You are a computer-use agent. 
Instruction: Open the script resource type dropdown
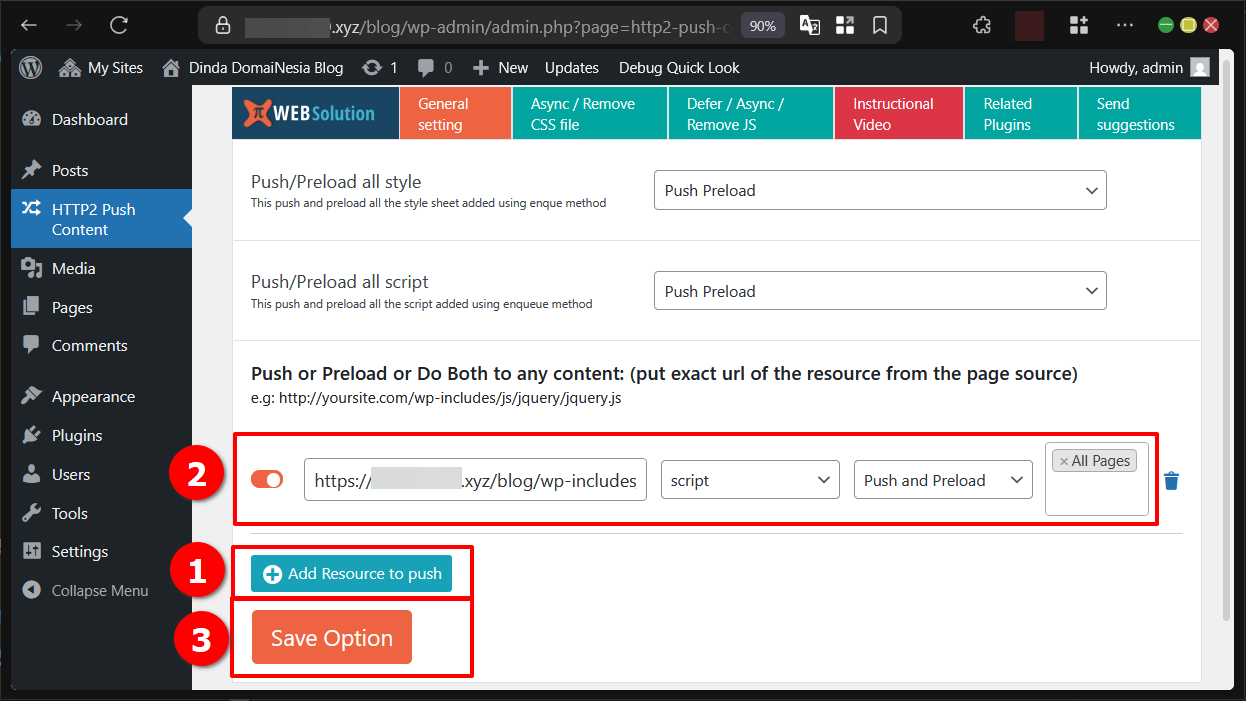(x=749, y=480)
